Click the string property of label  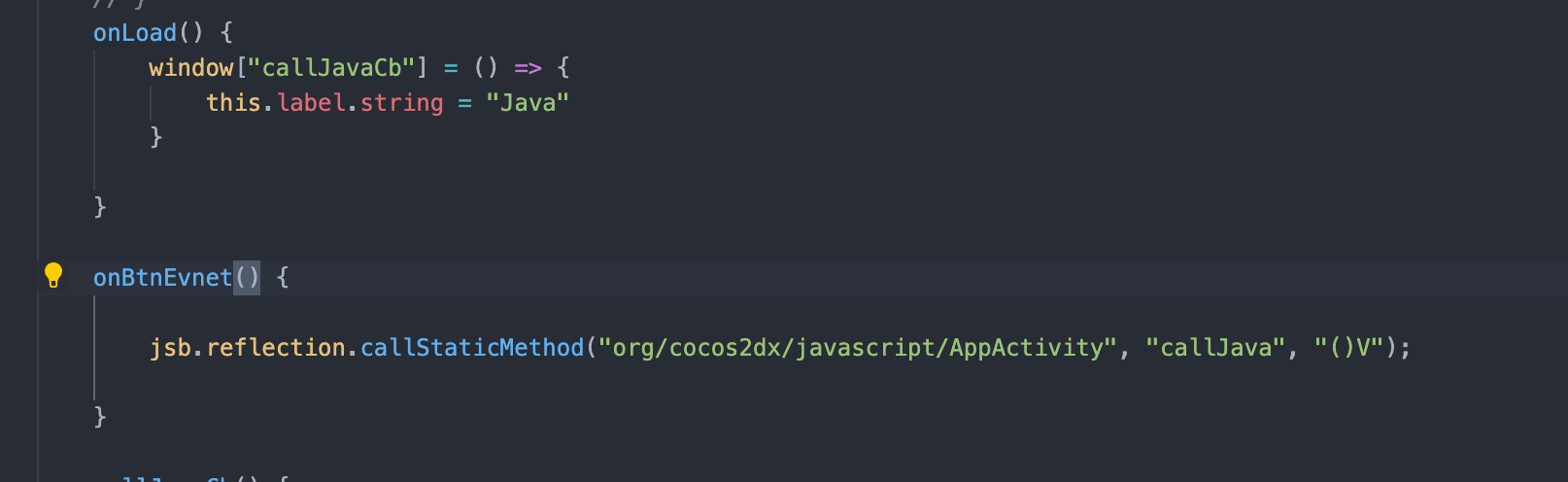tap(401, 103)
